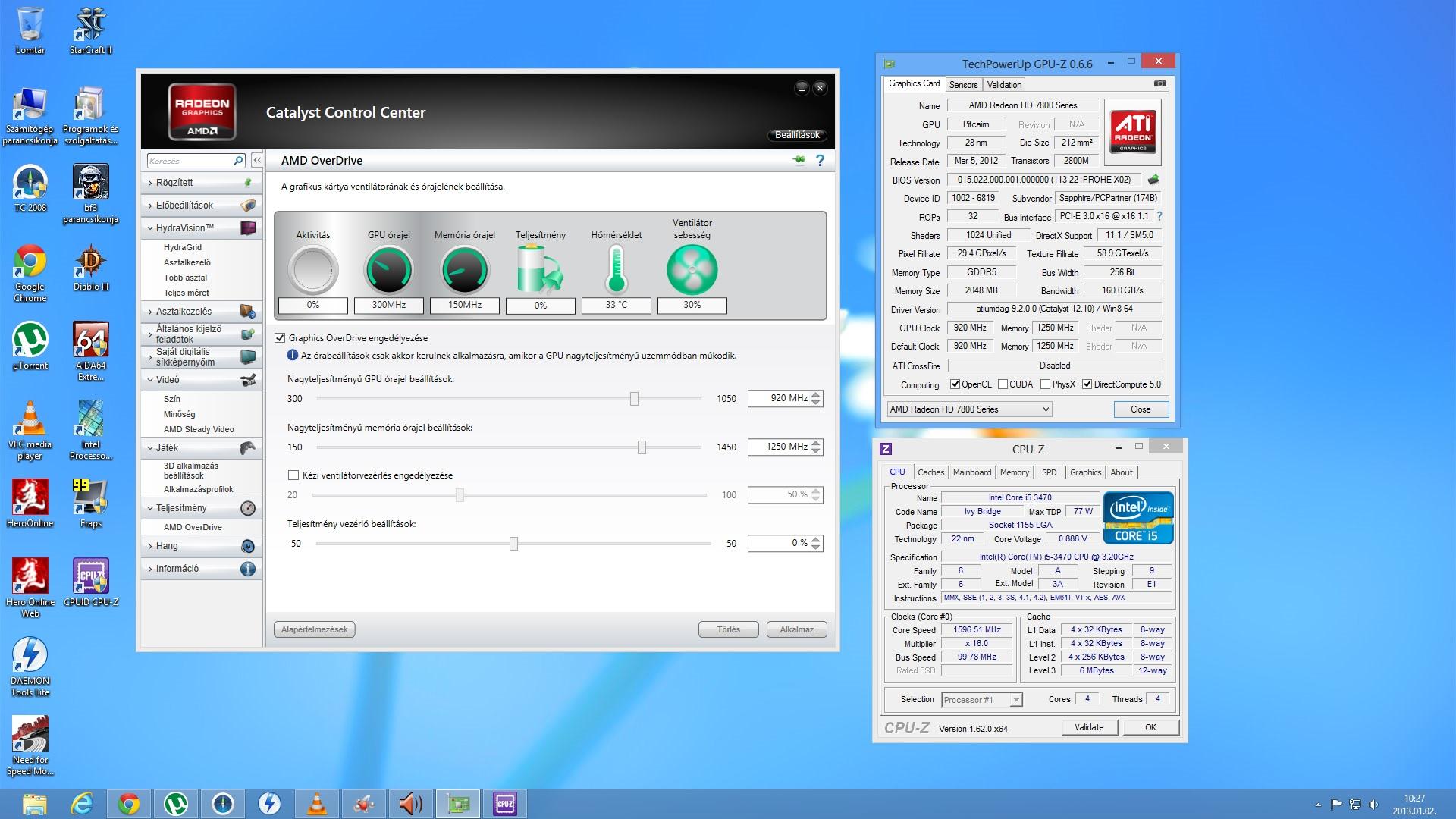Open the CPUID CPU-Z desktop icon
Screen dimensions: 1456x819
91,582
